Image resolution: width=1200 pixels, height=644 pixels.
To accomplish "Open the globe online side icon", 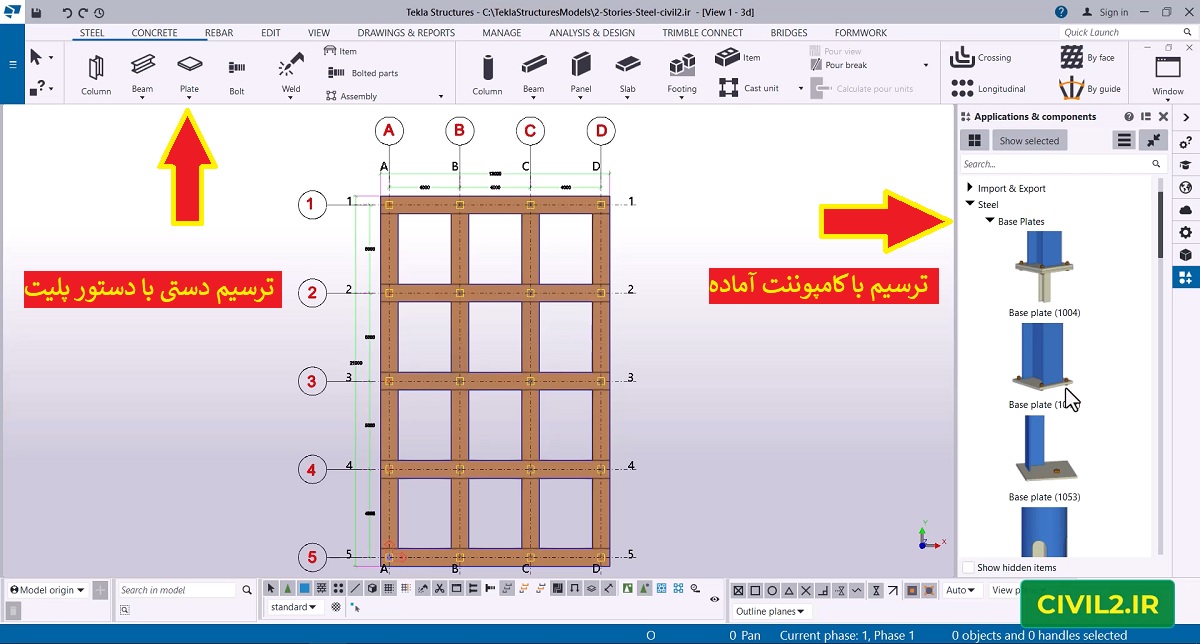I will point(1186,187).
